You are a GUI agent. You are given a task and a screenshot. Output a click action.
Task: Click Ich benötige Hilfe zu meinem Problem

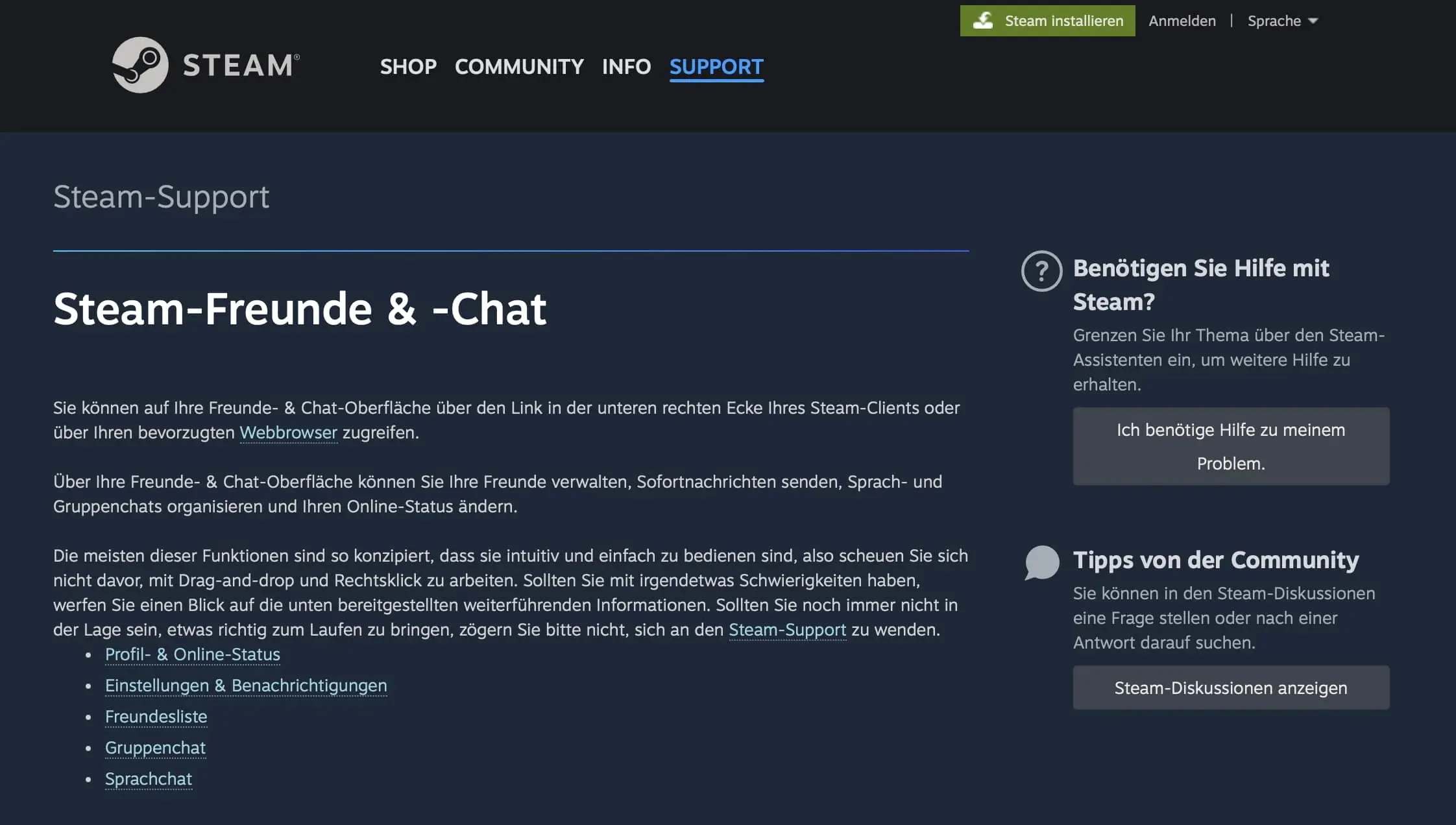pos(1230,446)
